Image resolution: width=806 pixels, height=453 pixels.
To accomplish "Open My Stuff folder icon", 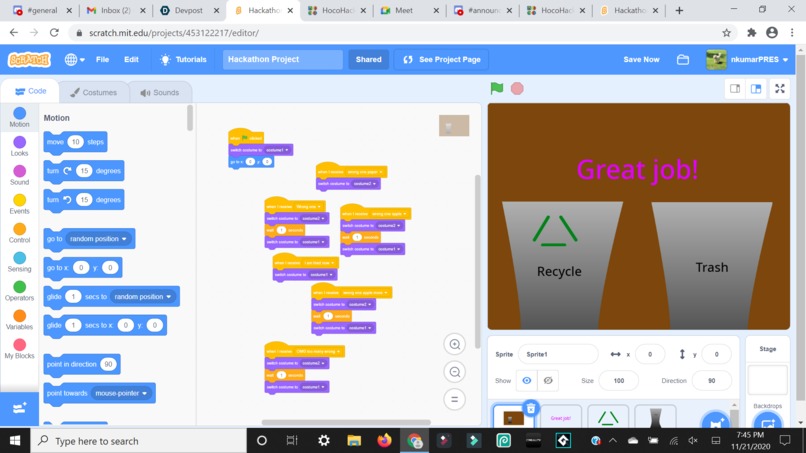I will (x=683, y=60).
